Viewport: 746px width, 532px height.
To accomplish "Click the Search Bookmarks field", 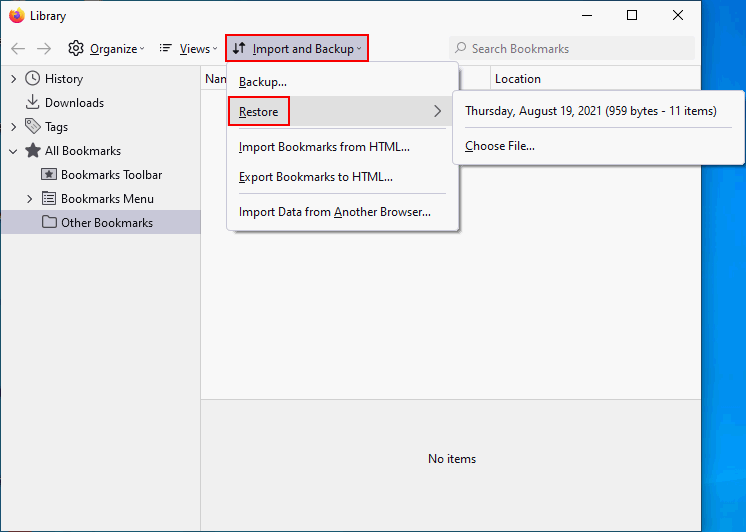I will 571,49.
